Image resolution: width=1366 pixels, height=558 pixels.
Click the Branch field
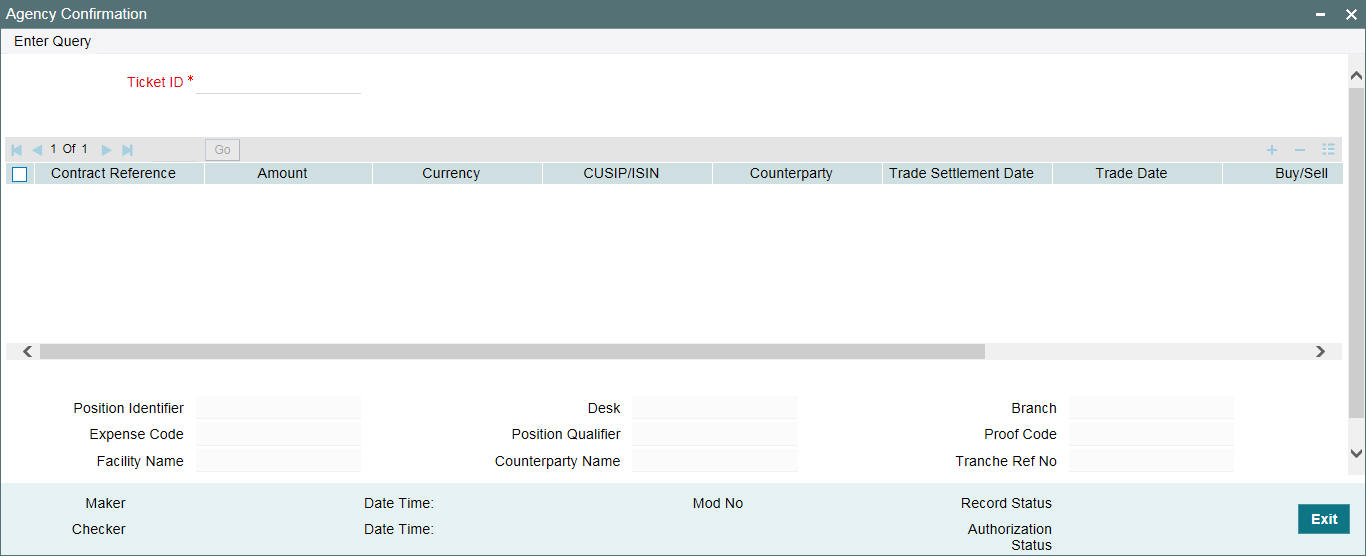coord(1151,407)
